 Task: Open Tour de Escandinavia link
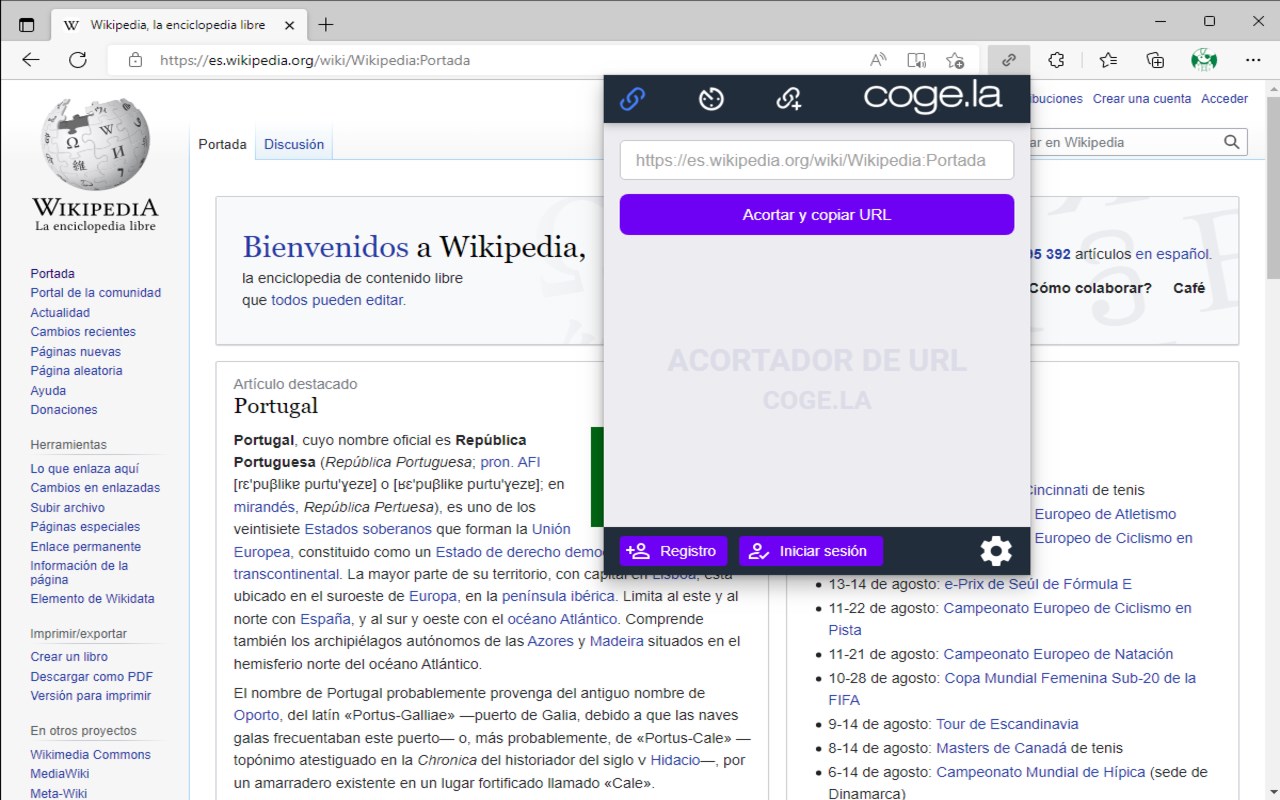pos(1007,724)
